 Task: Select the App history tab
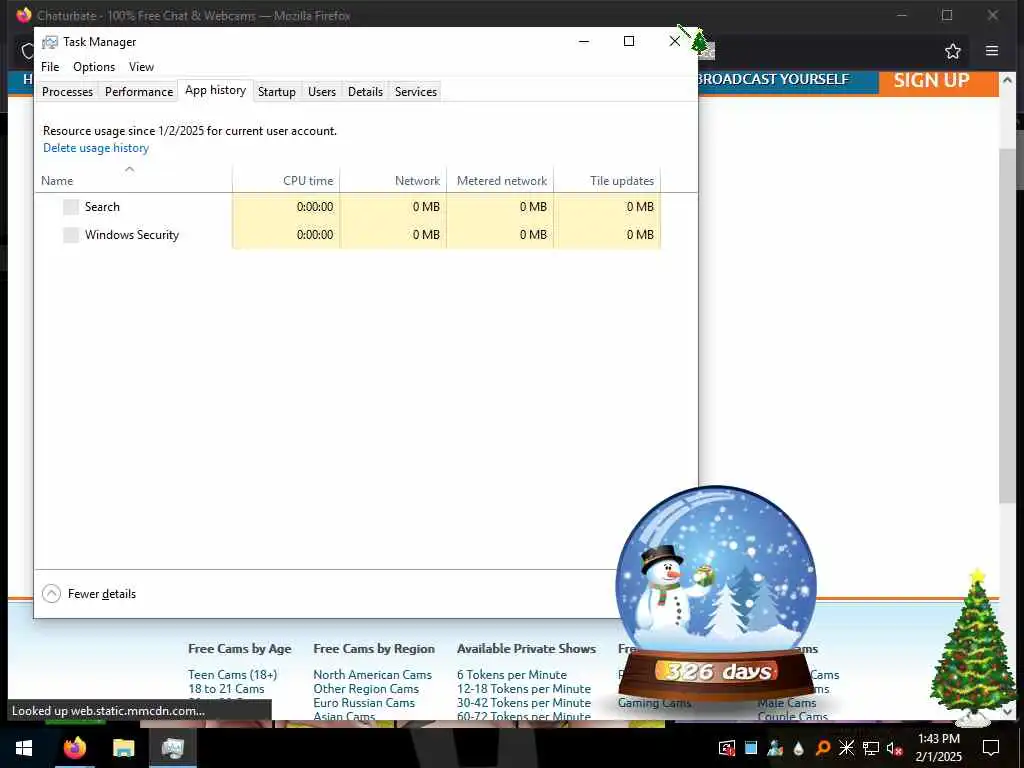click(x=216, y=90)
